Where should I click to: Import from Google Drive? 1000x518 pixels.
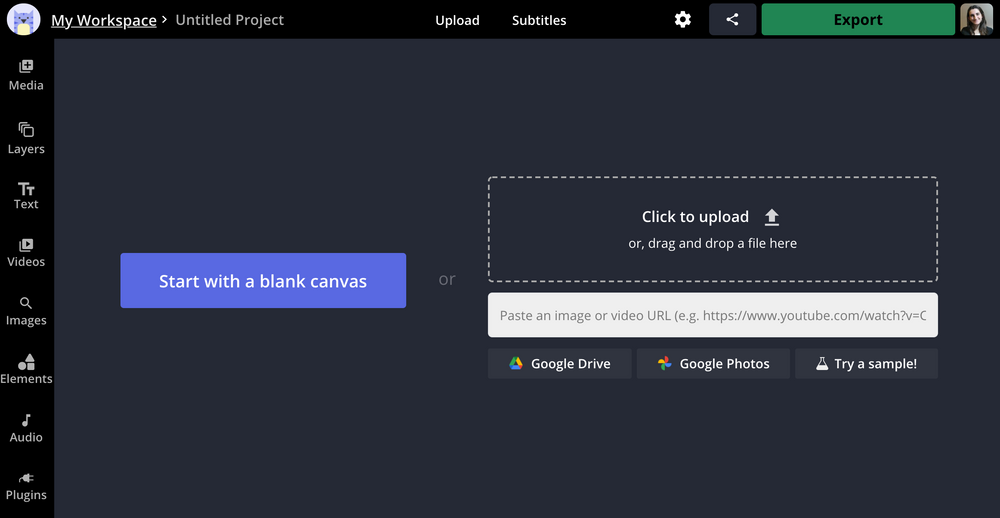click(559, 364)
